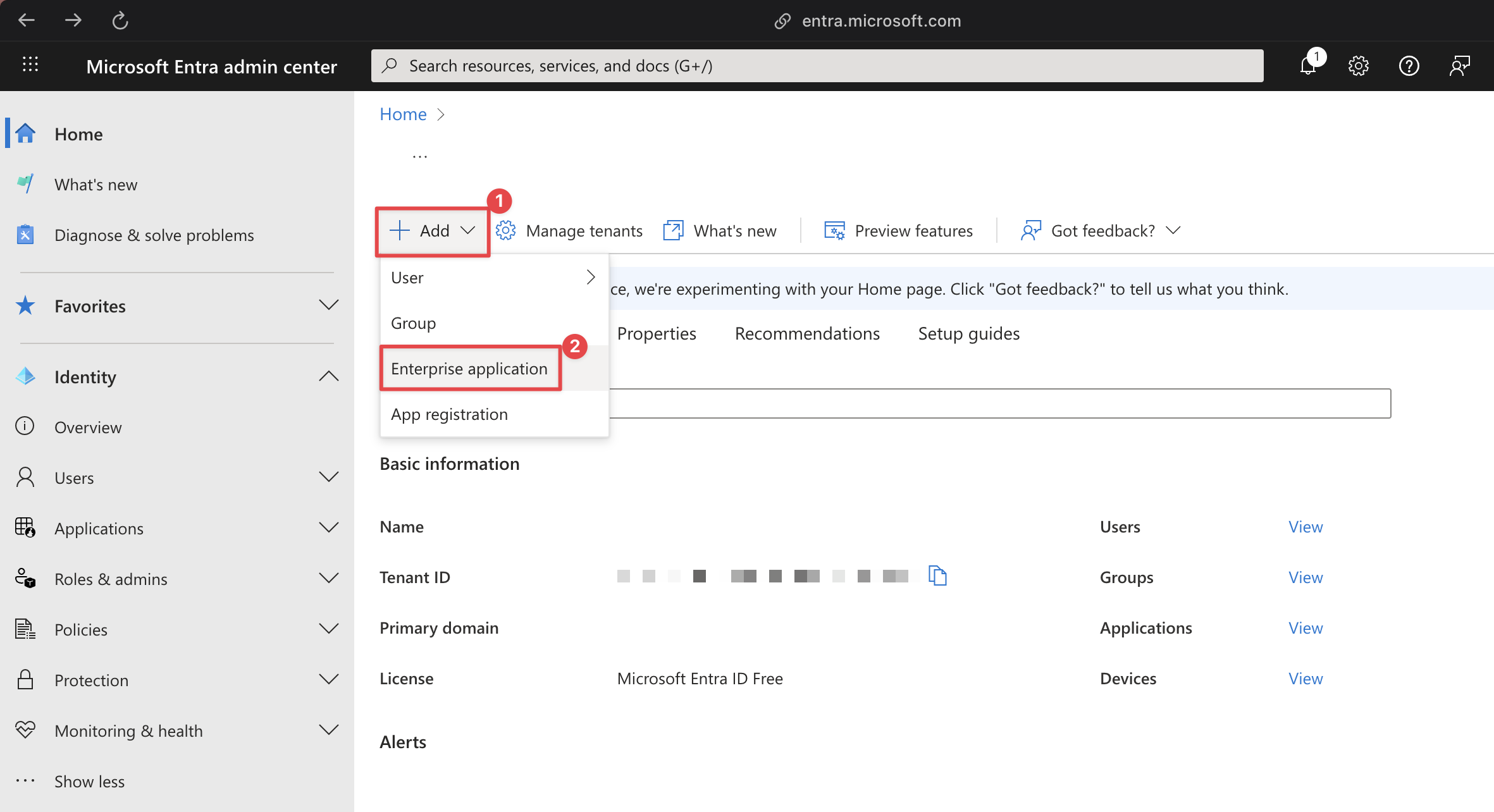The height and width of the screenshot is (812, 1494).
Task: Select App registration menu item
Action: [x=494, y=414]
